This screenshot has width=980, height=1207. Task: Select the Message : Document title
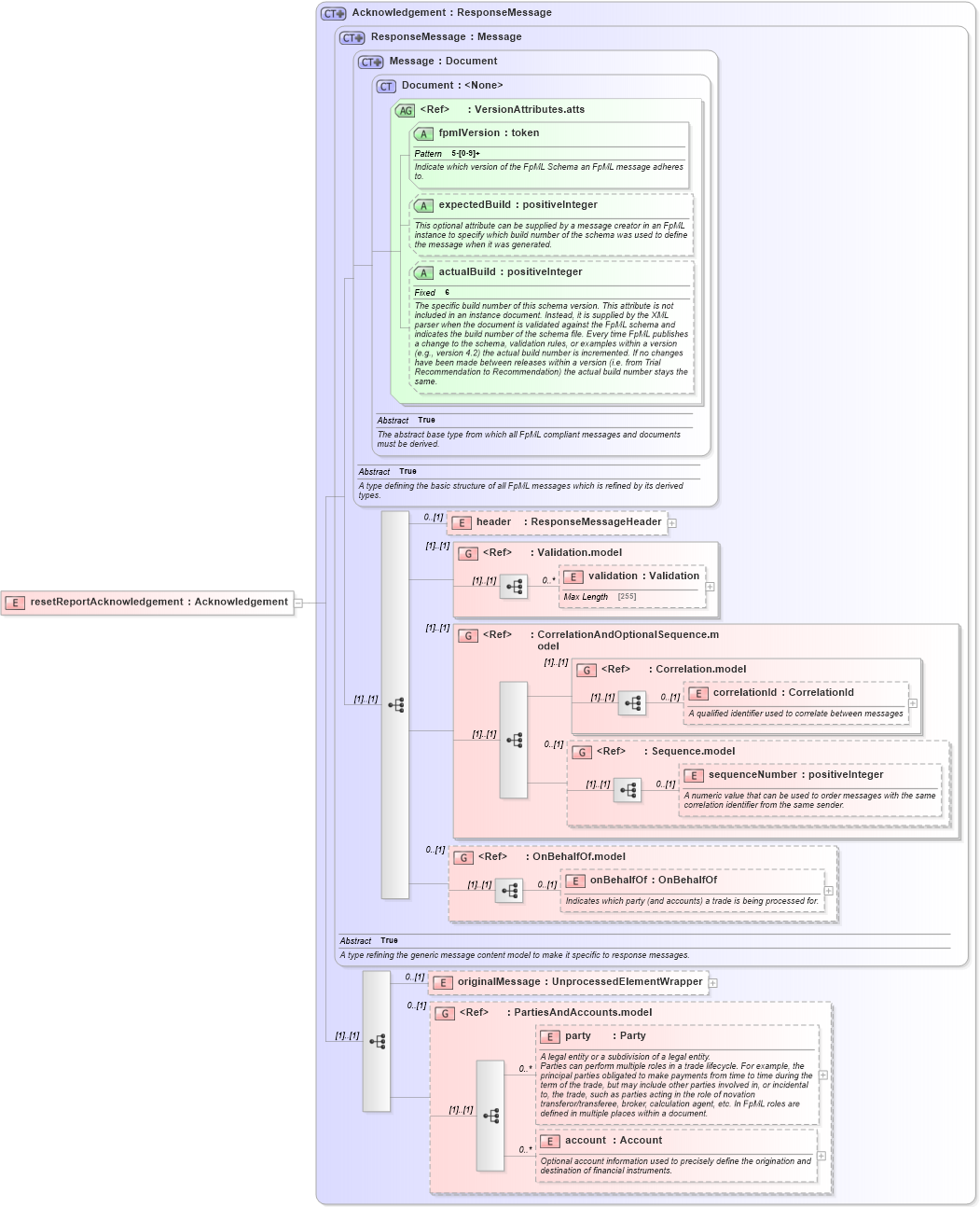443,62
